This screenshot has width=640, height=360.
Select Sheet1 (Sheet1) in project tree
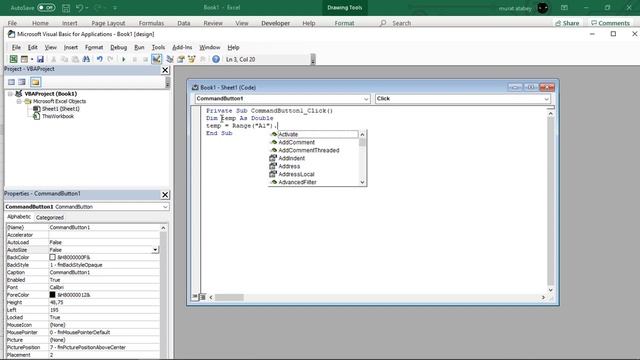click(60, 109)
